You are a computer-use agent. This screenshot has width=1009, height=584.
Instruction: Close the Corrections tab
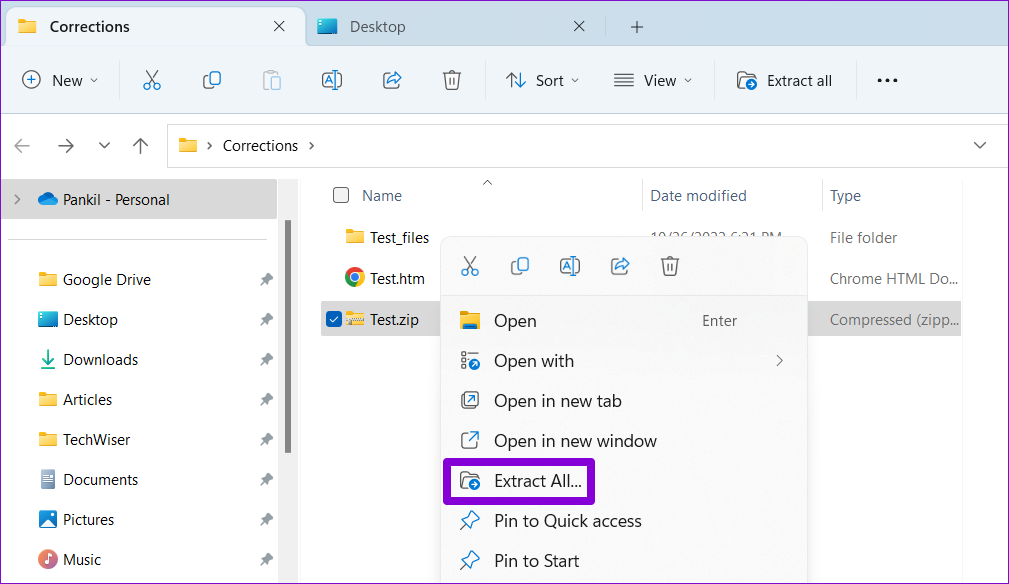point(279,26)
